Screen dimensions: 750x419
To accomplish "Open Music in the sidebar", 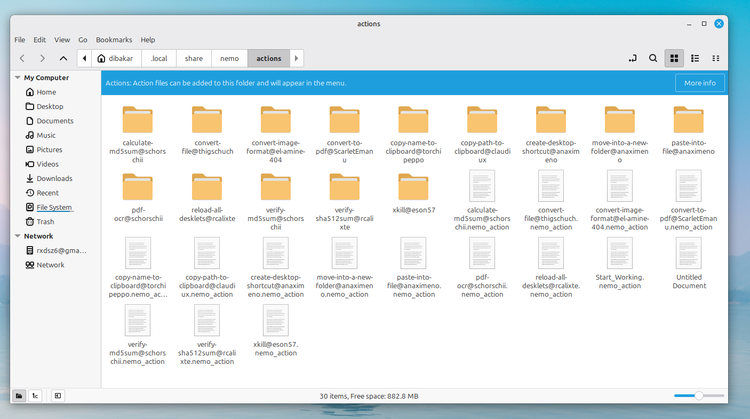I will click(x=46, y=135).
